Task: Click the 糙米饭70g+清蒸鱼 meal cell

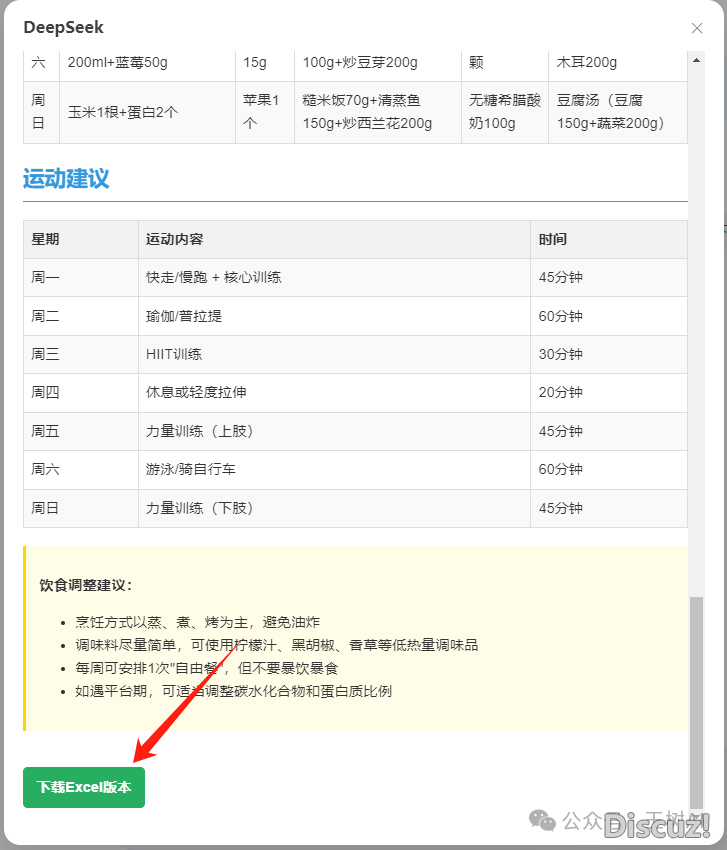Action: pos(378,112)
